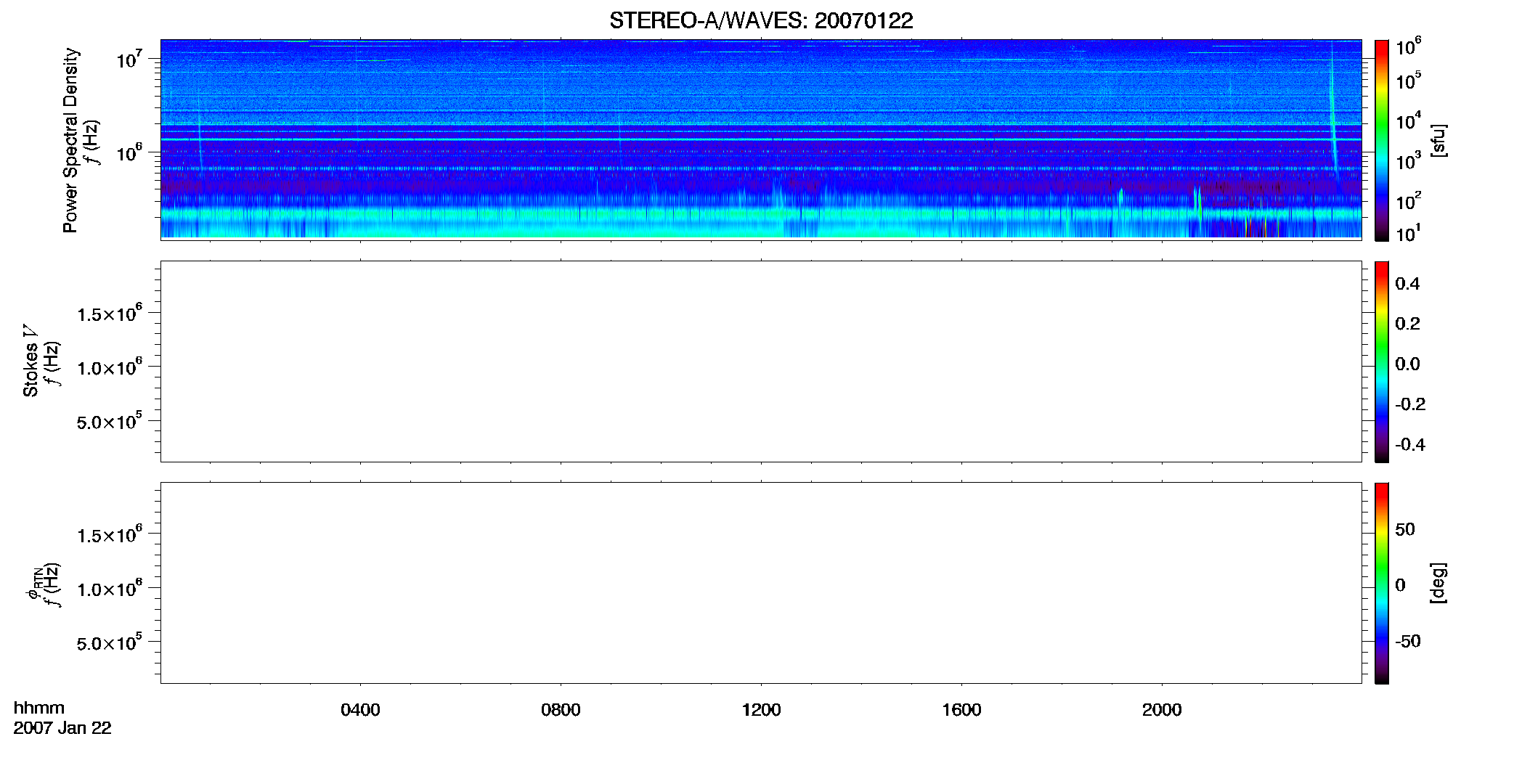Click the title "STEREO-A/WAVES: 20070122"

[761, 20]
